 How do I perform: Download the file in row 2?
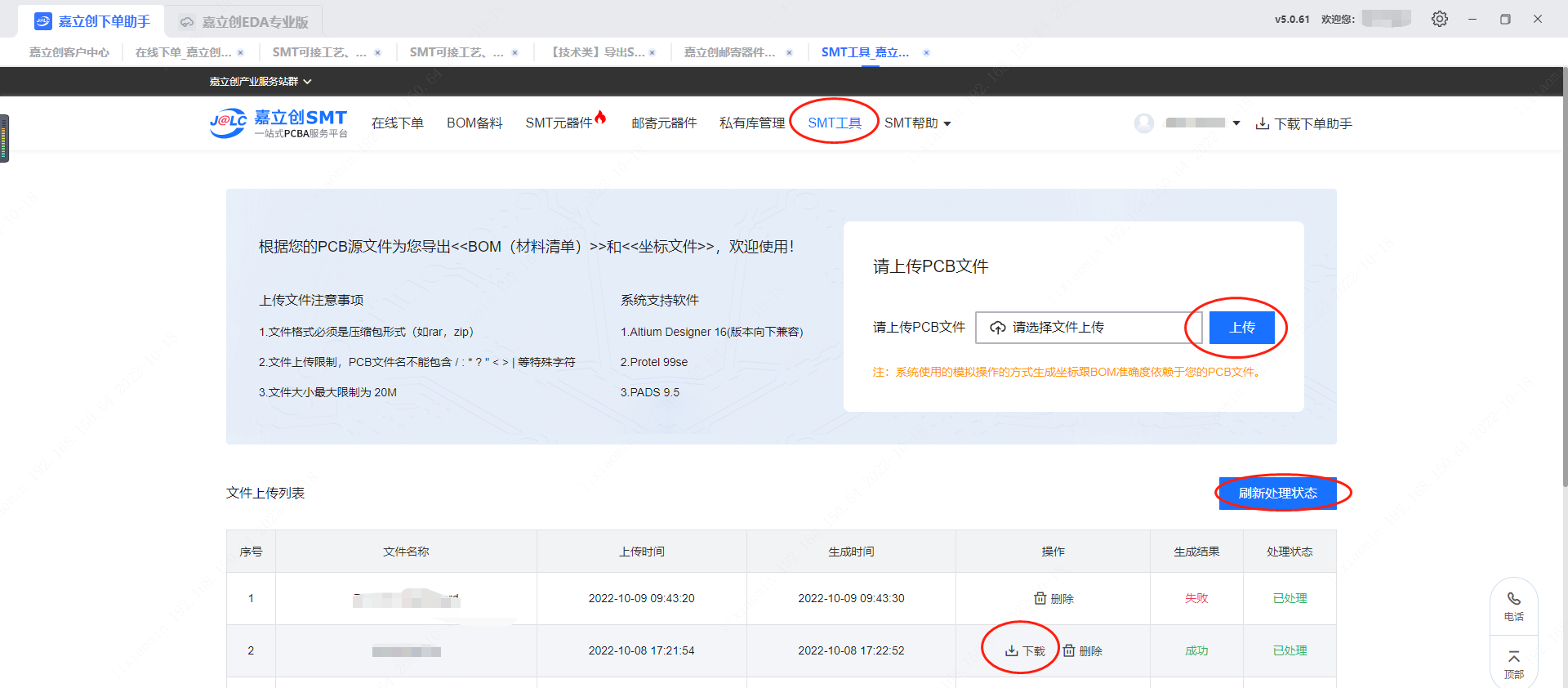click(1025, 651)
